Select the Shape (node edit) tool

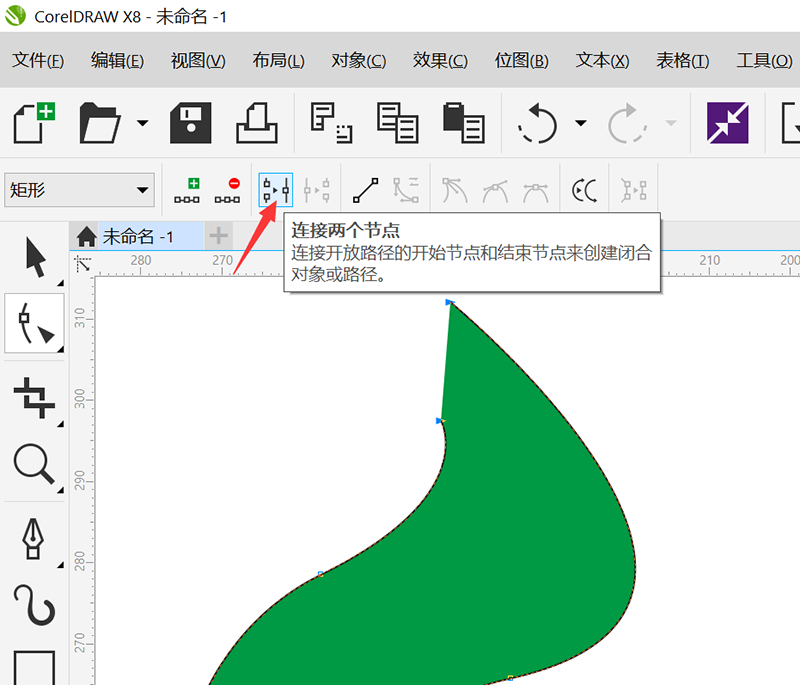coord(35,323)
